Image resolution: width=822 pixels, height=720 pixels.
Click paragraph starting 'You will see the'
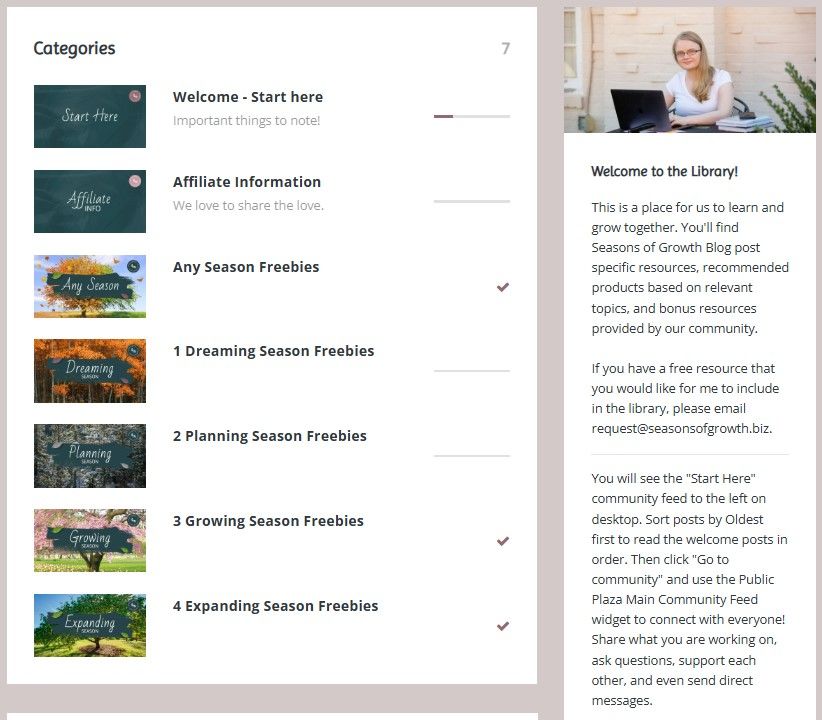689,589
